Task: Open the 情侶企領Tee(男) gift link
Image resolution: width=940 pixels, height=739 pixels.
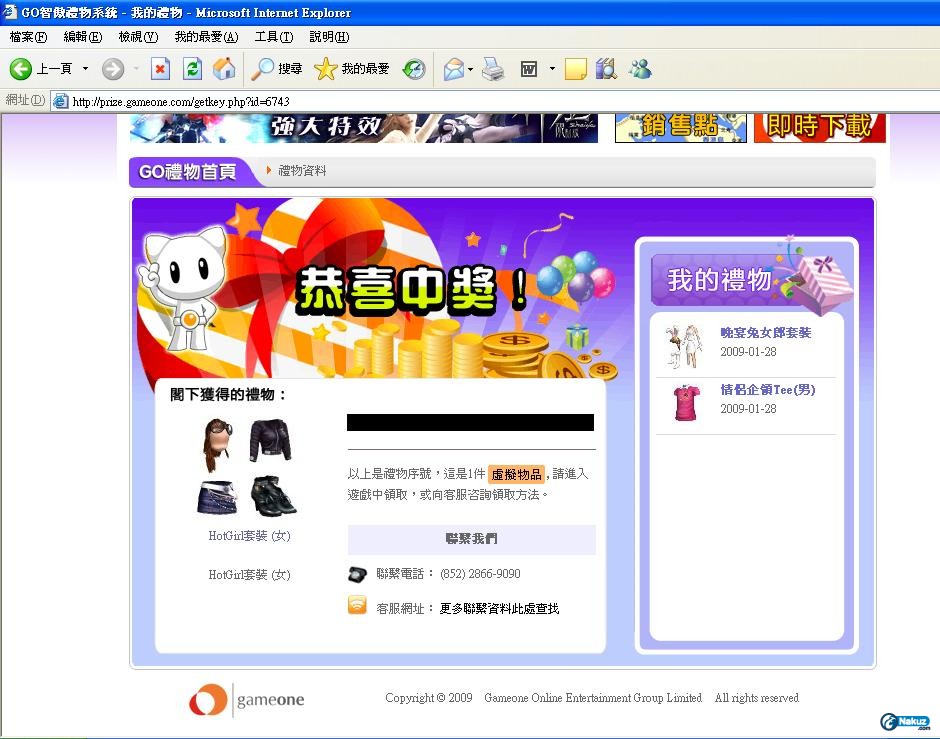Action: (767, 390)
